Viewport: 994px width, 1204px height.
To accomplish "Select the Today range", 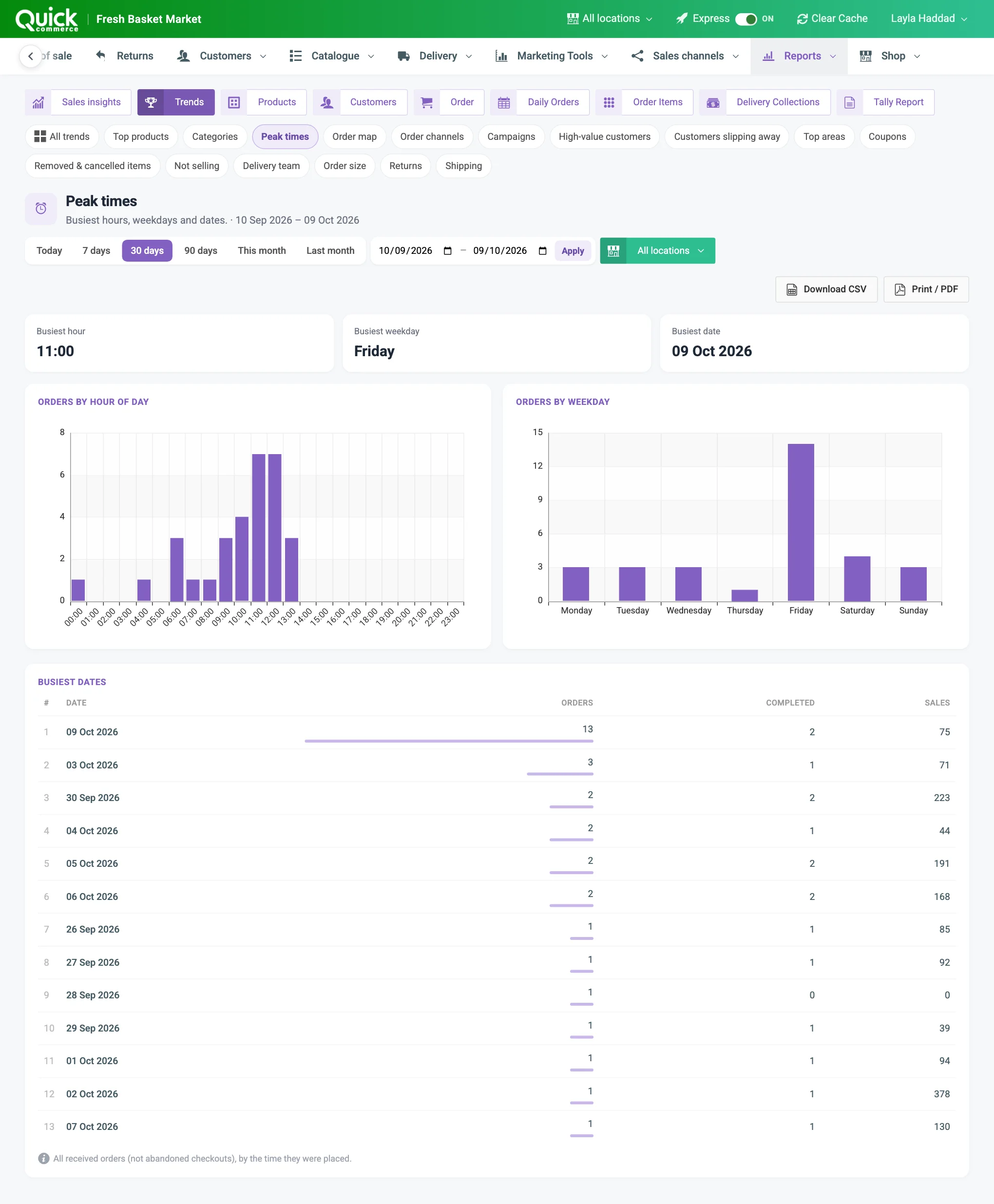I will pyautogui.click(x=49, y=251).
